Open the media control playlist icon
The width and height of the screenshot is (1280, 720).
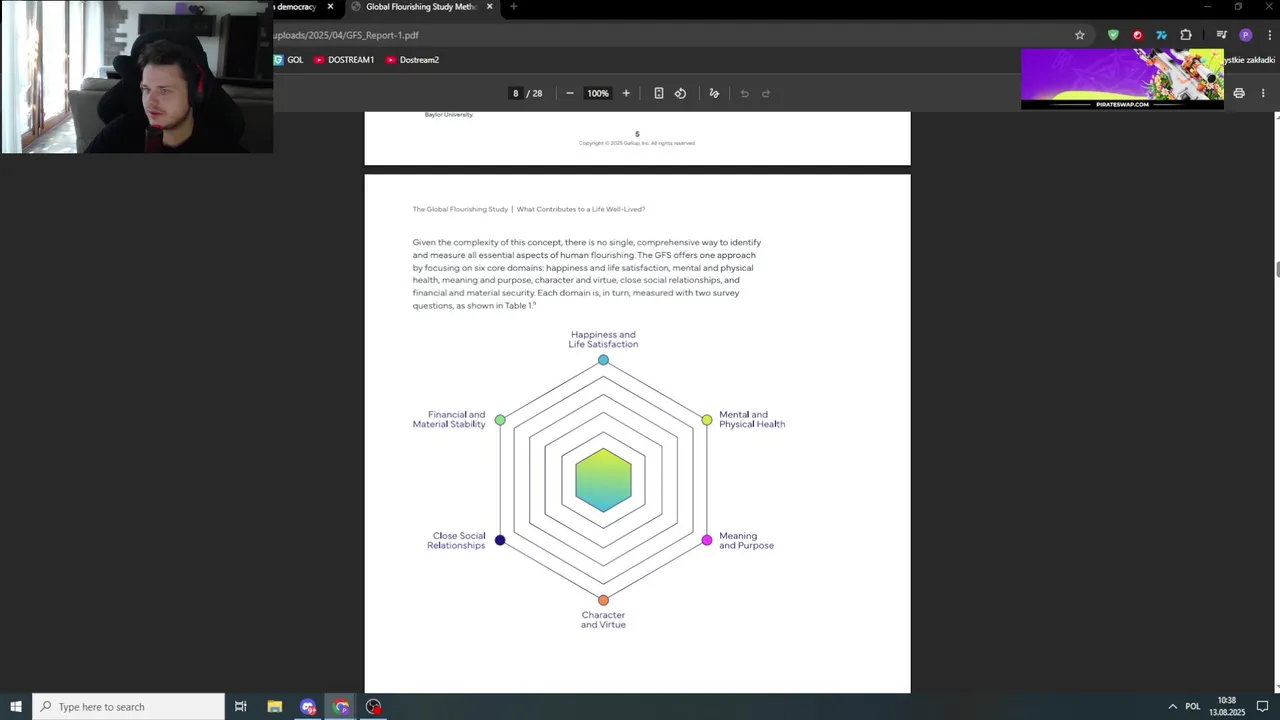point(1221,35)
